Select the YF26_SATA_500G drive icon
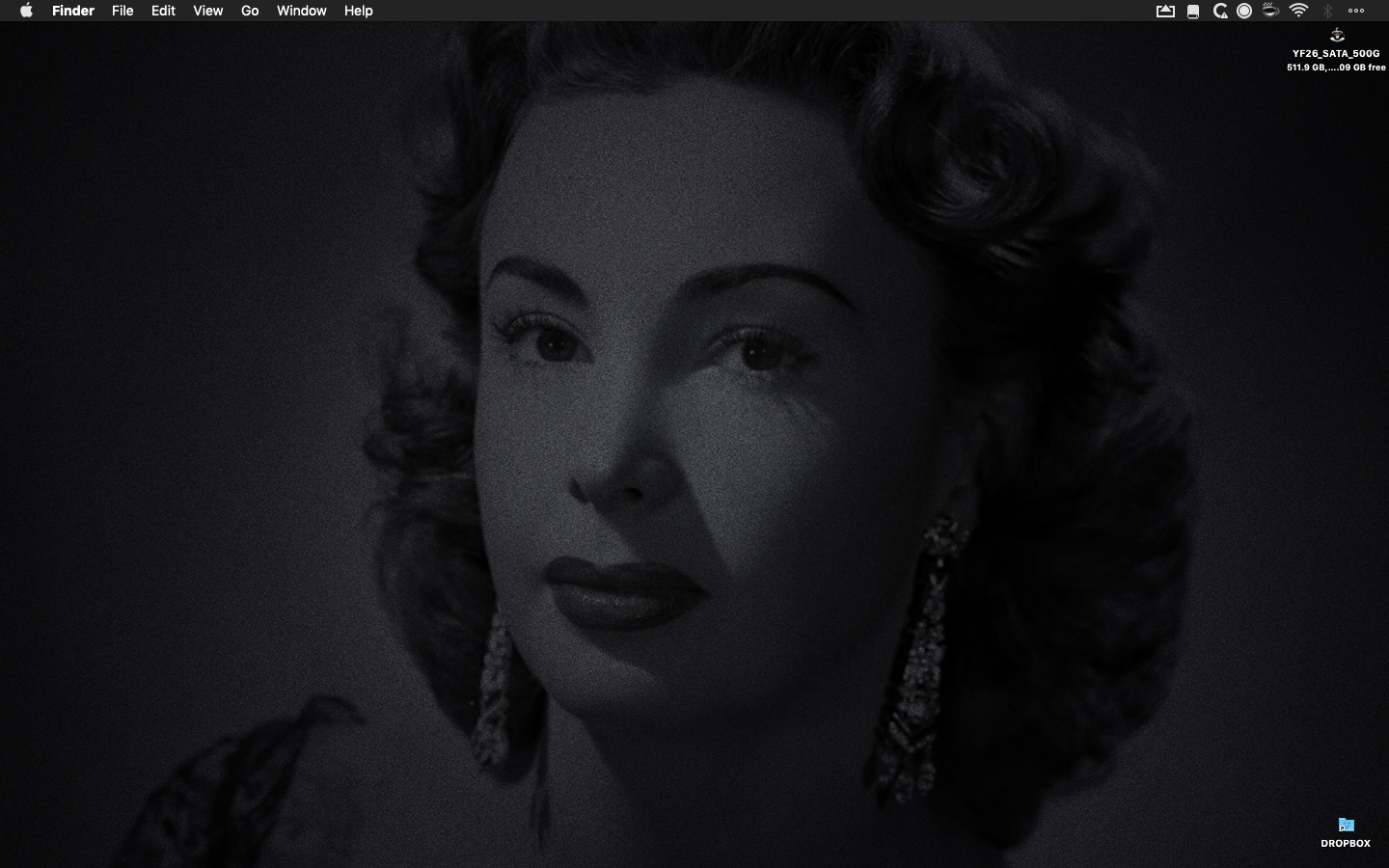The image size is (1389, 868). (1337, 36)
